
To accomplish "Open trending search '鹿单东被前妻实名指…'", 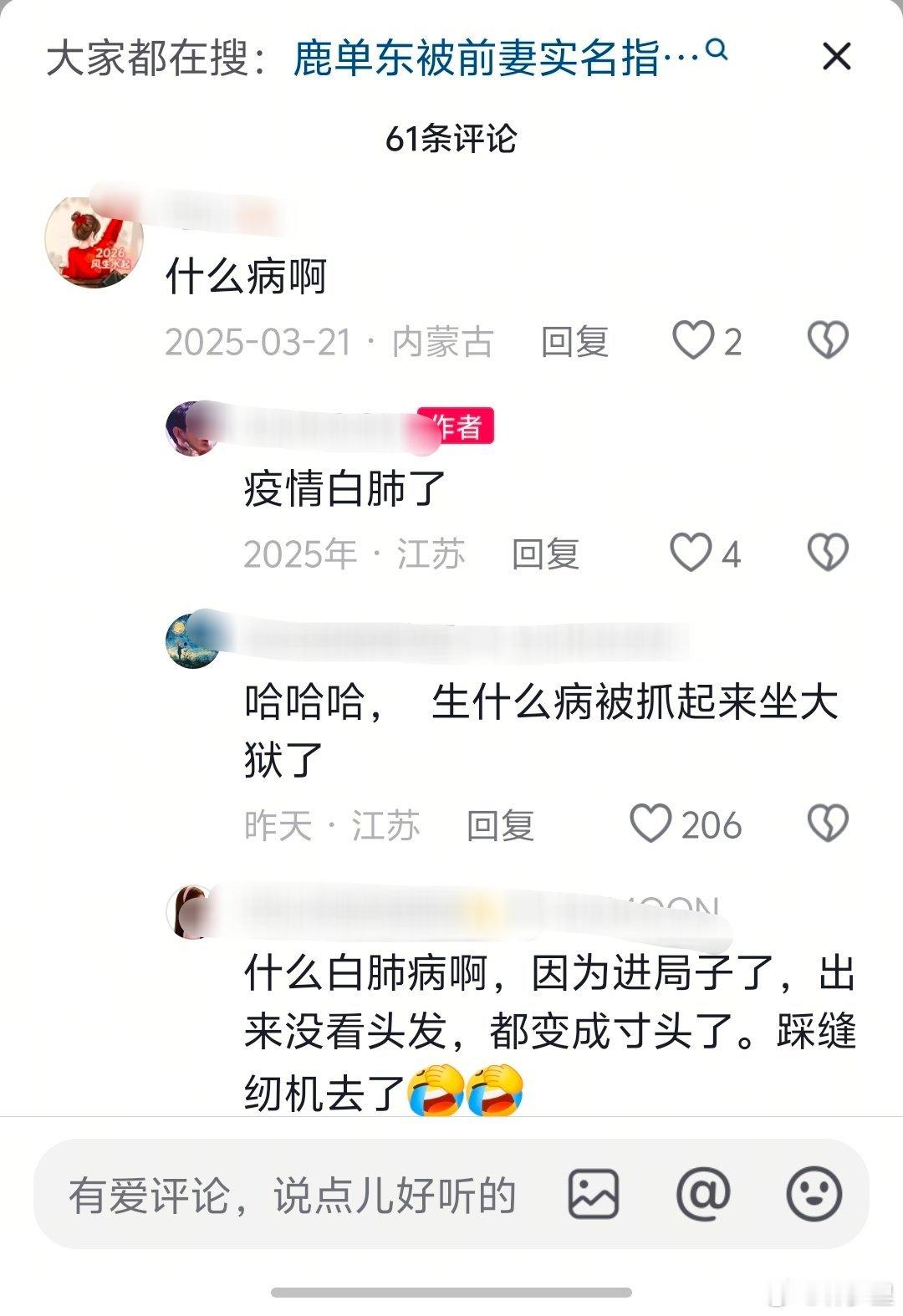I will [495, 59].
